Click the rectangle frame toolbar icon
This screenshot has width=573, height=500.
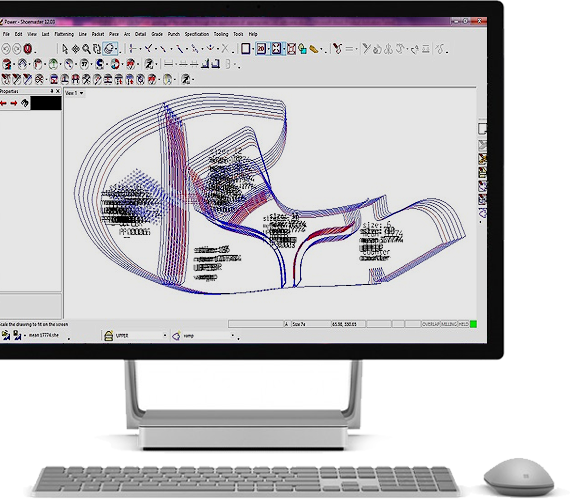pyautogui.click(x=246, y=48)
